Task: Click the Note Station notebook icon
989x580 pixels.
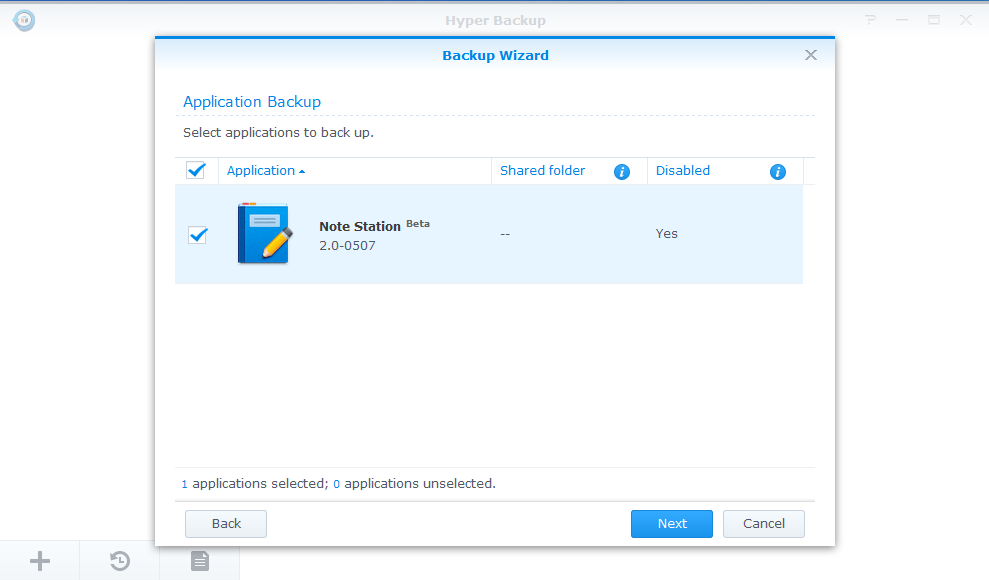Action: coord(265,233)
